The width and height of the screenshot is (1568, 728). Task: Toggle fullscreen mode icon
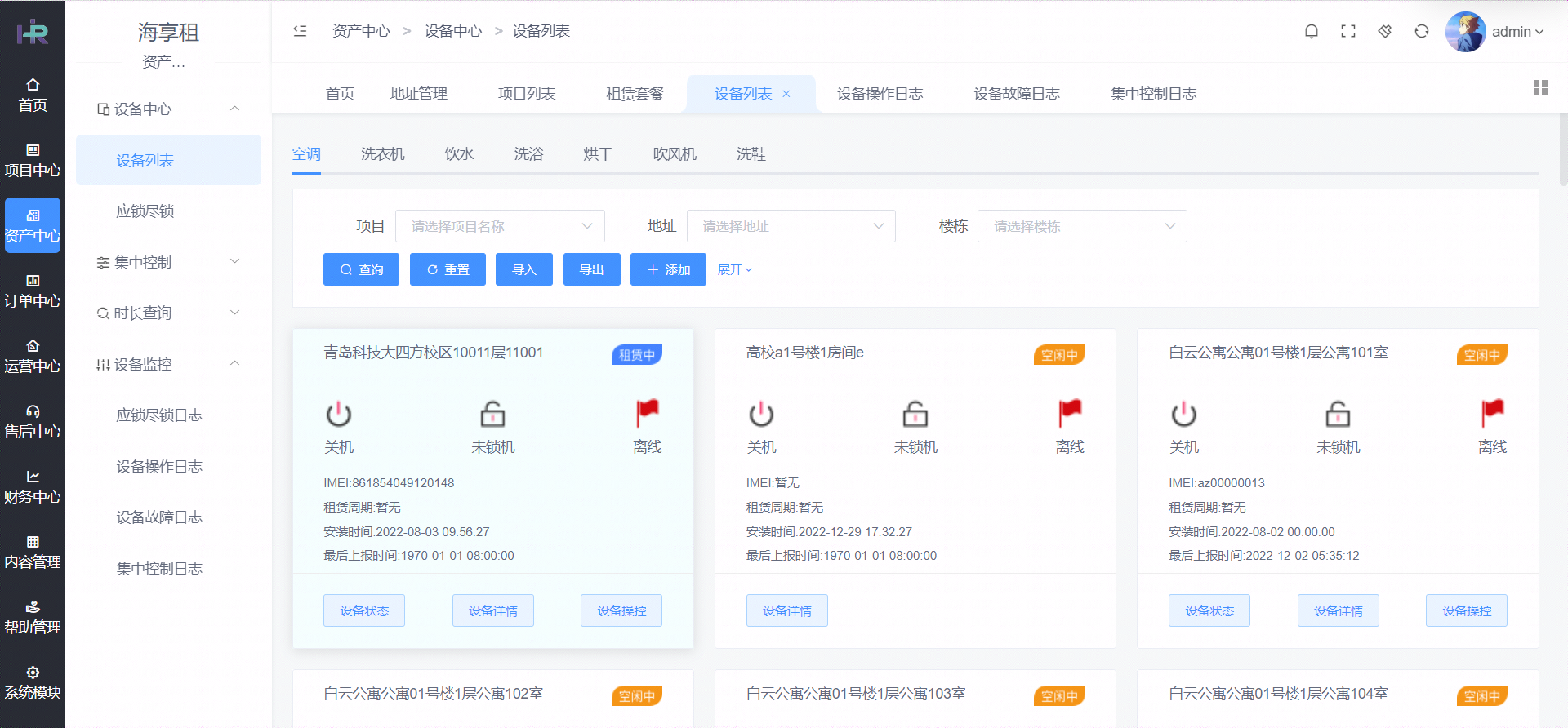pyautogui.click(x=1348, y=31)
